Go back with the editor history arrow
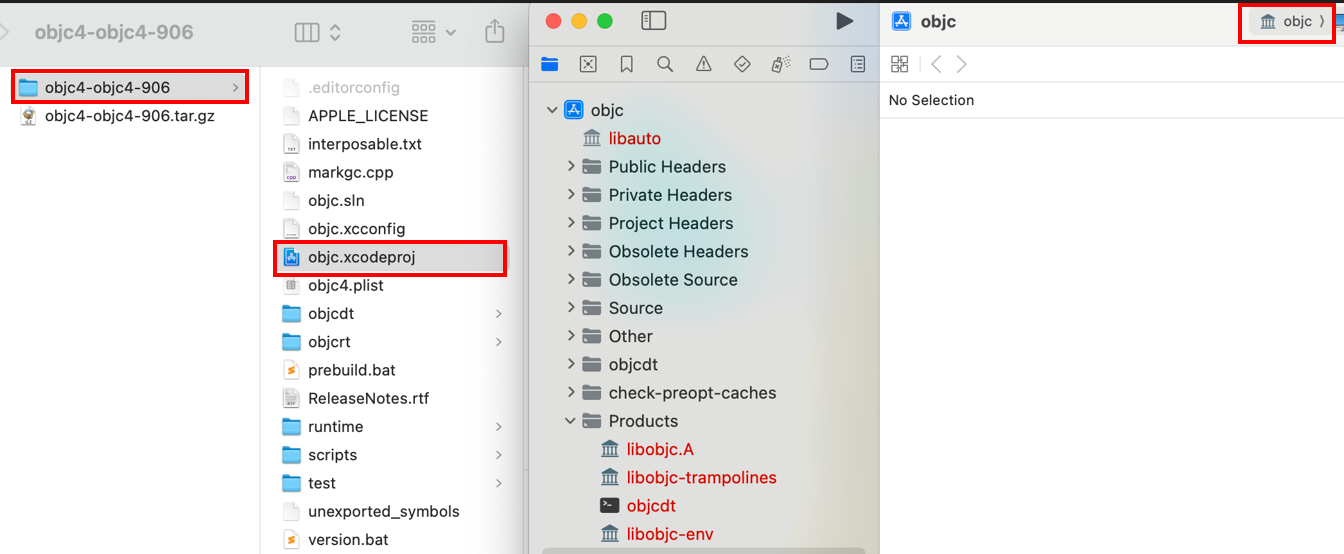Image resolution: width=1344 pixels, height=554 pixels. pyautogui.click(x=936, y=64)
